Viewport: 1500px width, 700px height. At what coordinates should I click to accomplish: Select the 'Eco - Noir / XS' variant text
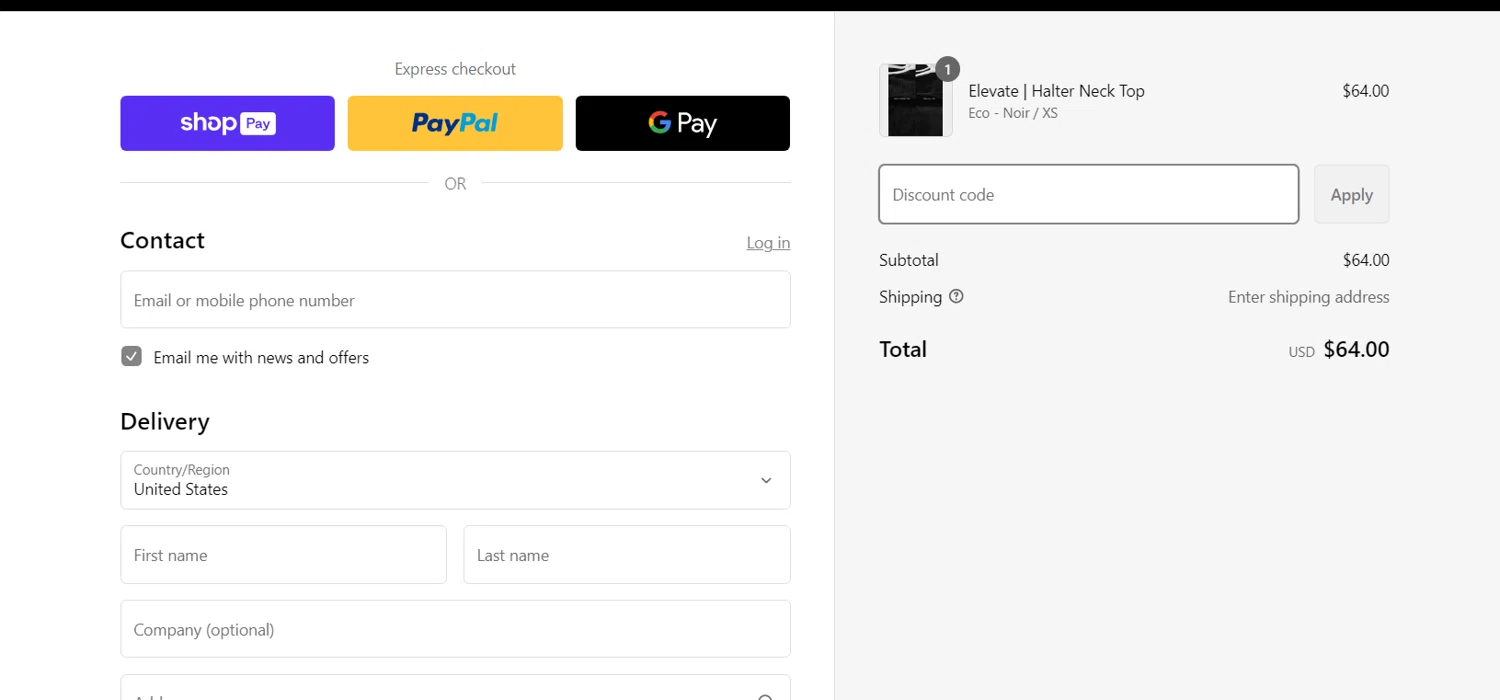(x=1013, y=113)
